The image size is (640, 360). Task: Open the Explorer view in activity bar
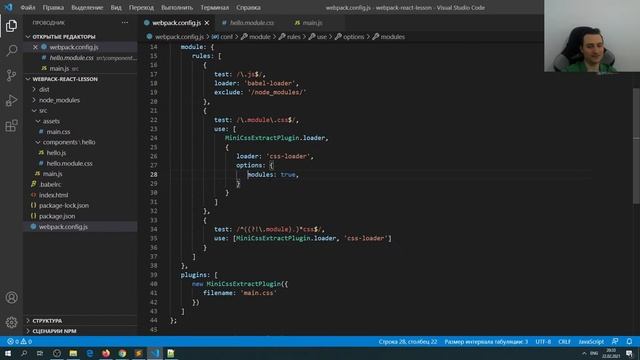coord(11,26)
